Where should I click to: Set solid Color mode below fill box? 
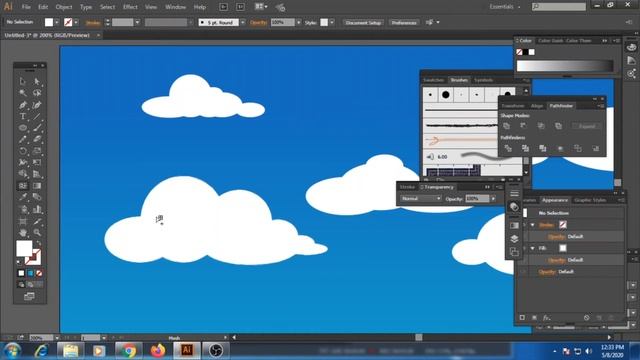tap(21, 273)
